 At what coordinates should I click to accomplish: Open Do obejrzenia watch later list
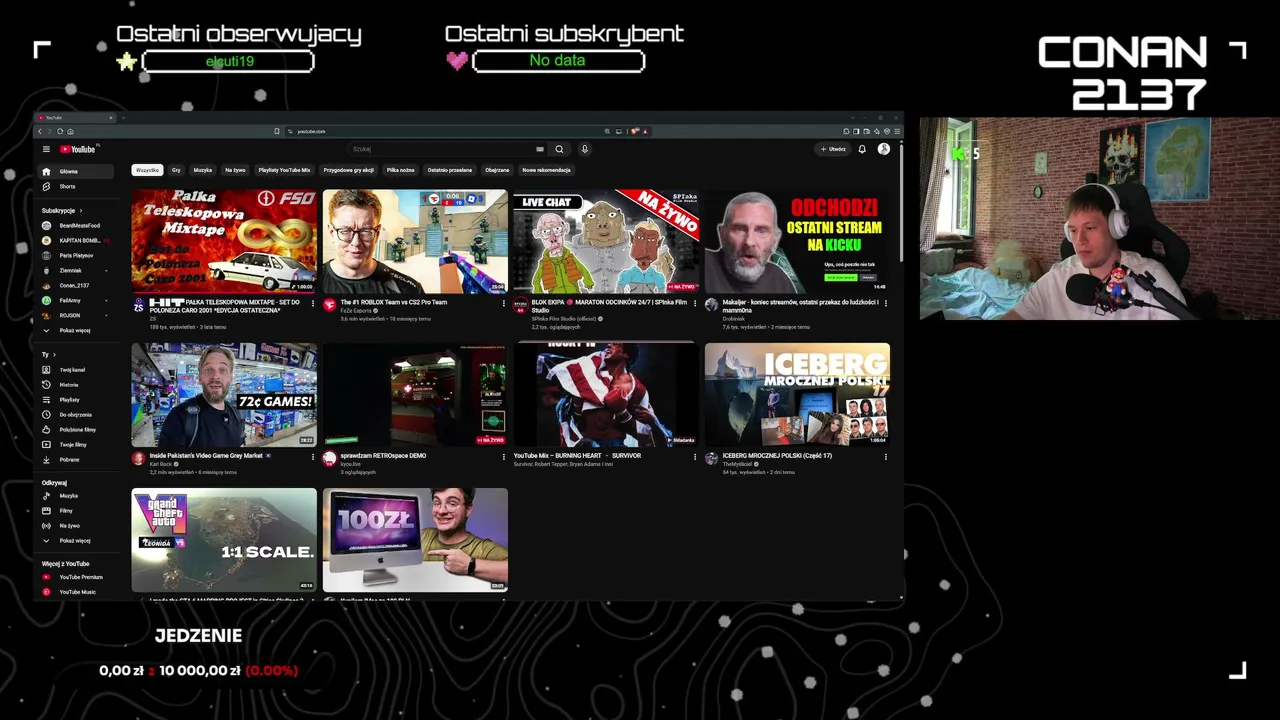point(75,415)
